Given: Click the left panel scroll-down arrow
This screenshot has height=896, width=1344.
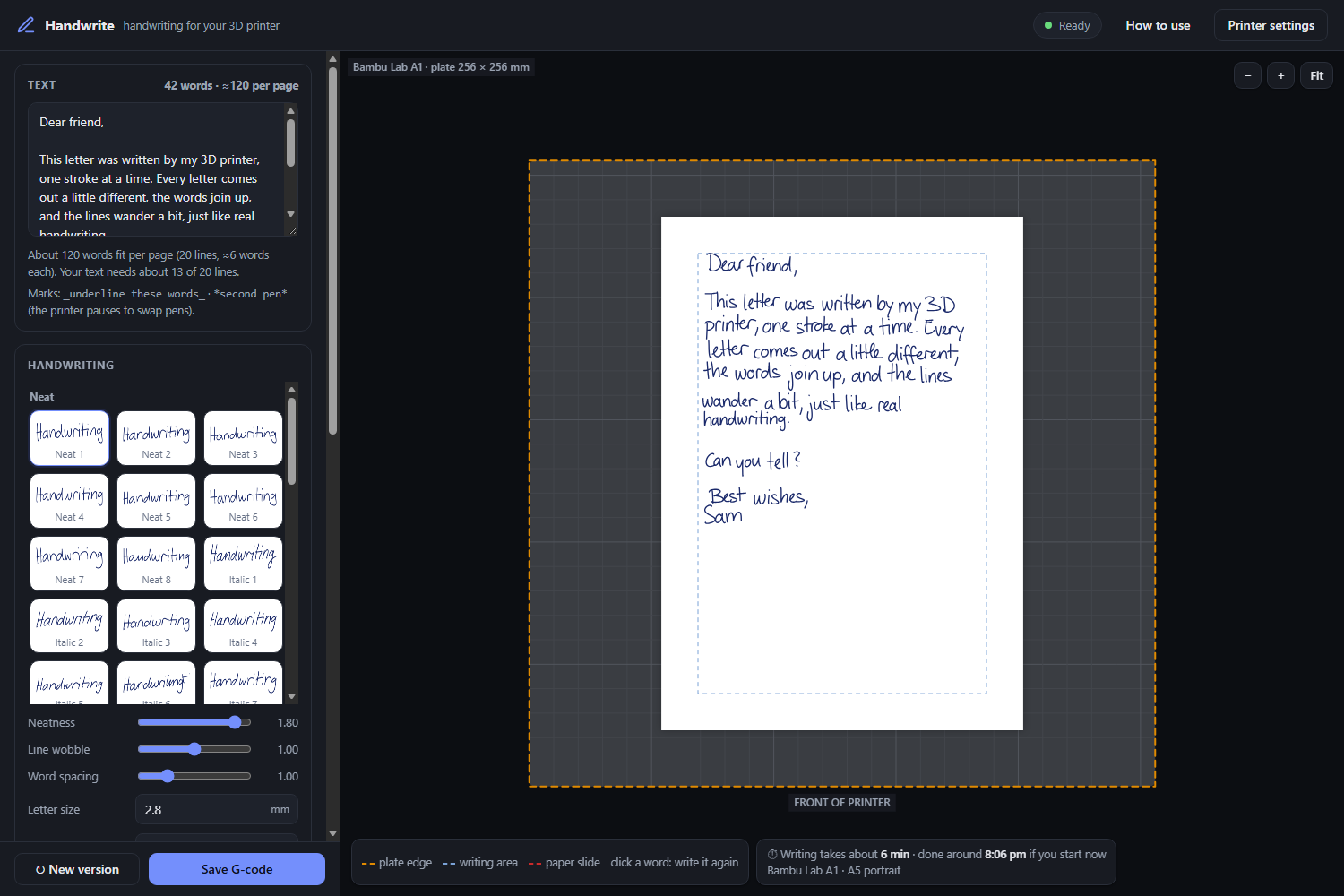Looking at the screenshot, I should (x=332, y=833).
